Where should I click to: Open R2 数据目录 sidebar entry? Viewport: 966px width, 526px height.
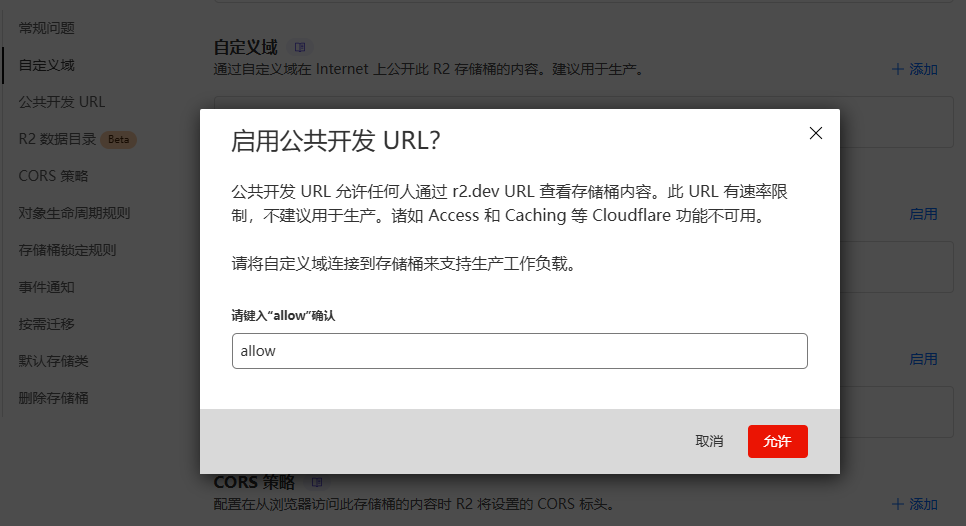coord(58,139)
